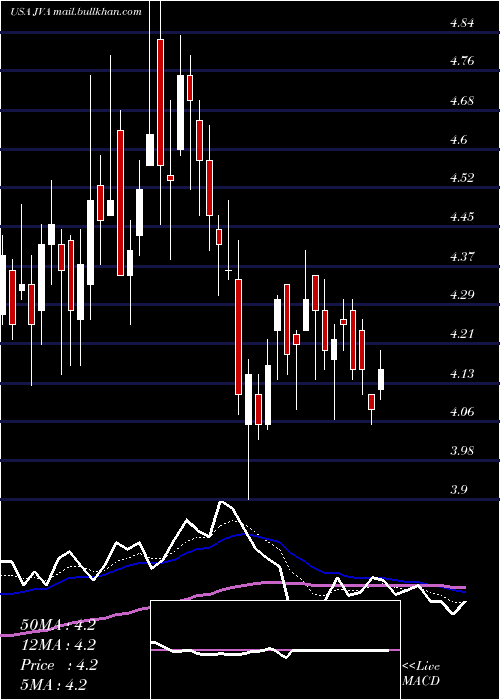This screenshot has height=700, width=500.
Task: Click the 4.52 price axis label
Action: (462, 178)
